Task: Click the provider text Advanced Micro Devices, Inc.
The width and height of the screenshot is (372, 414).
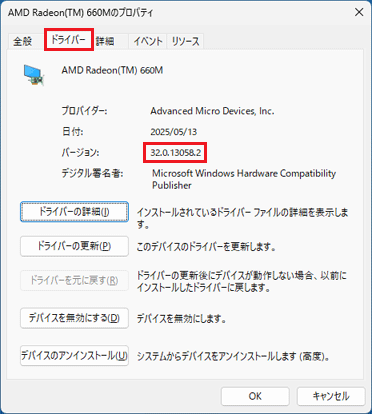Action: 212,111
